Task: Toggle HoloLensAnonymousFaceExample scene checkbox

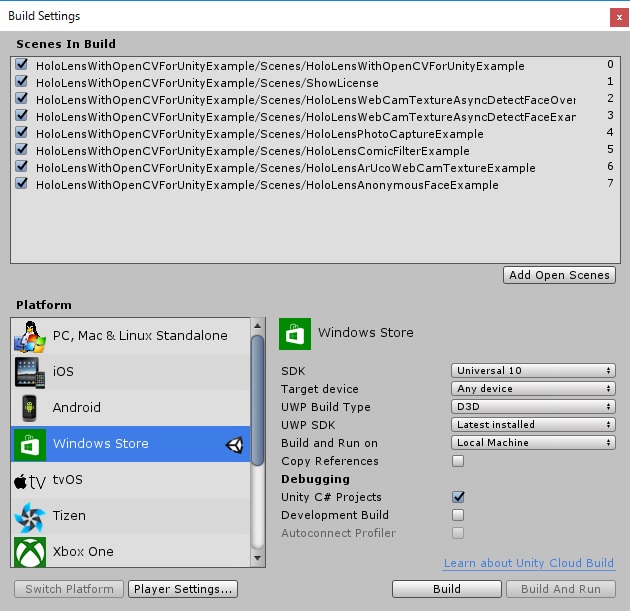Action: tap(21, 184)
